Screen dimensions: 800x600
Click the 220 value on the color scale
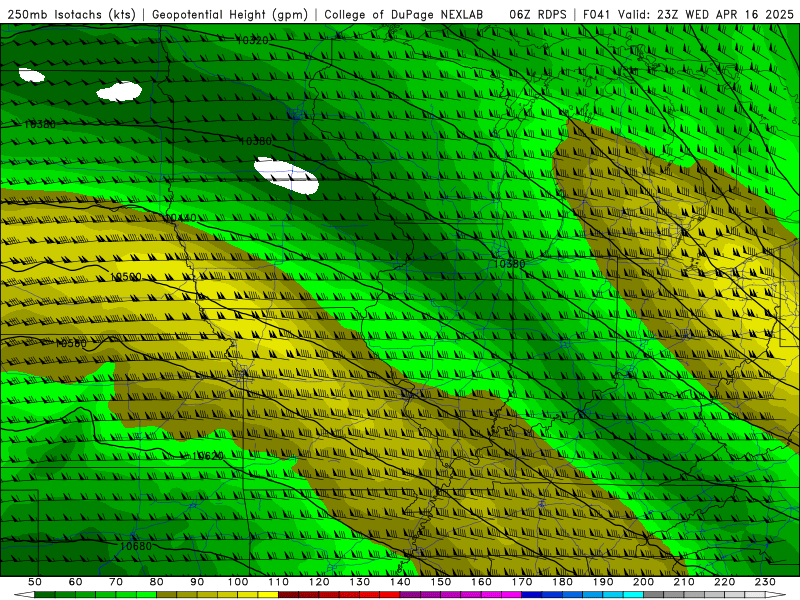click(x=724, y=582)
